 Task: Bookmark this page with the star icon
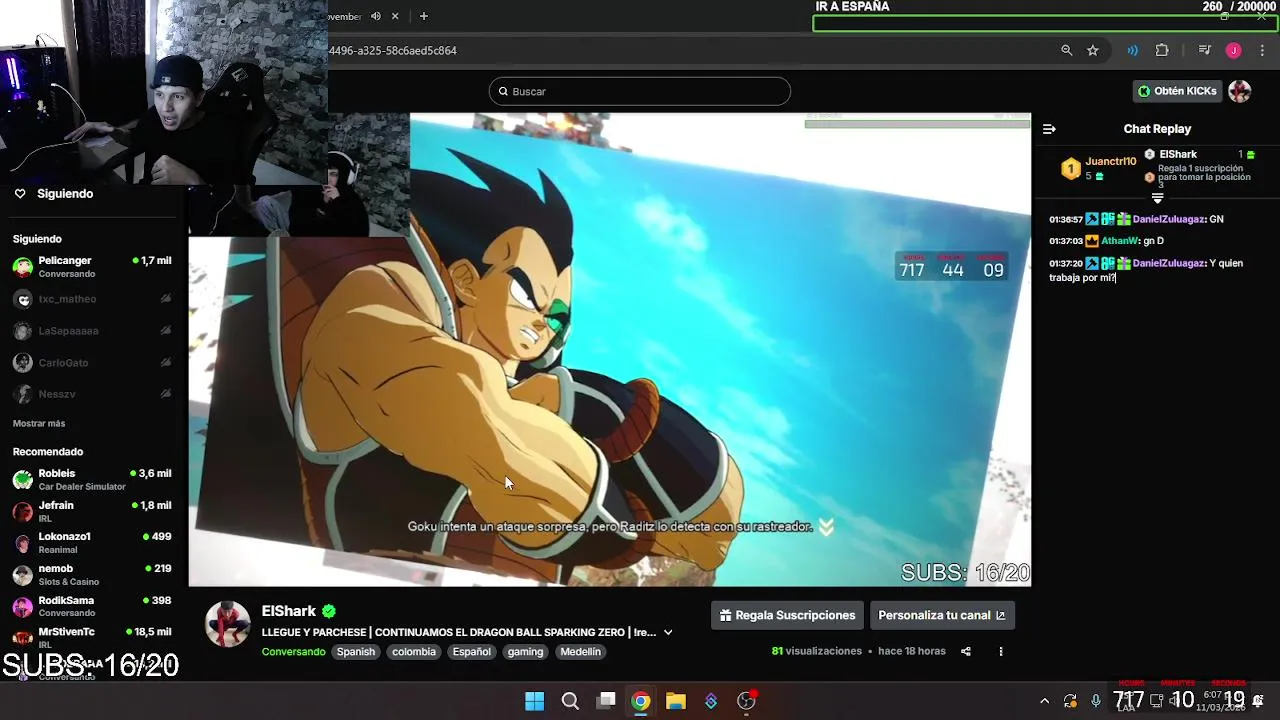coord(1093,50)
